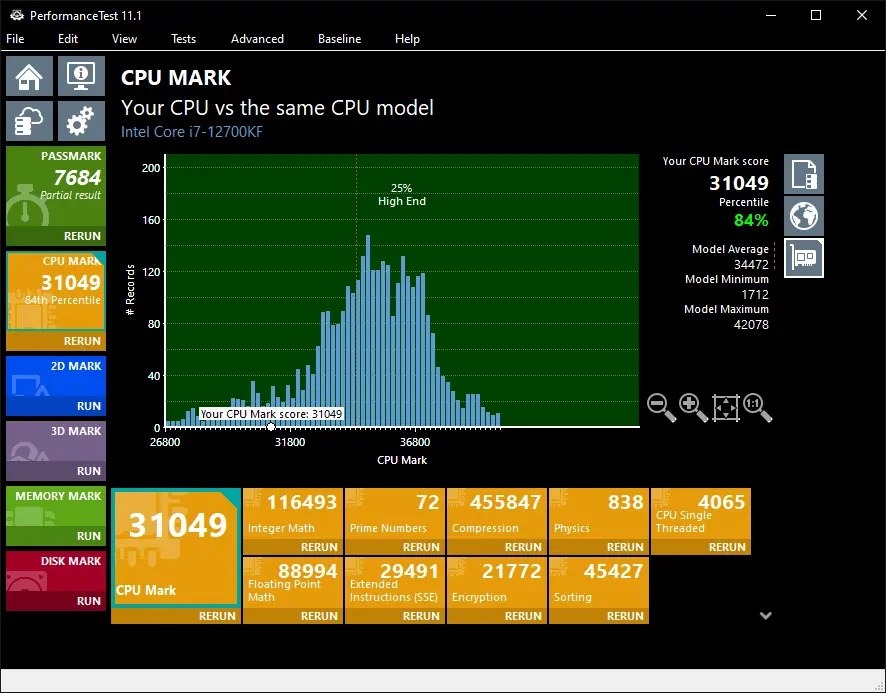The width and height of the screenshot is (886, 693).
Task: Rerun the PassMark overall test
Action: pyautogui.click(x=82, y=236)
